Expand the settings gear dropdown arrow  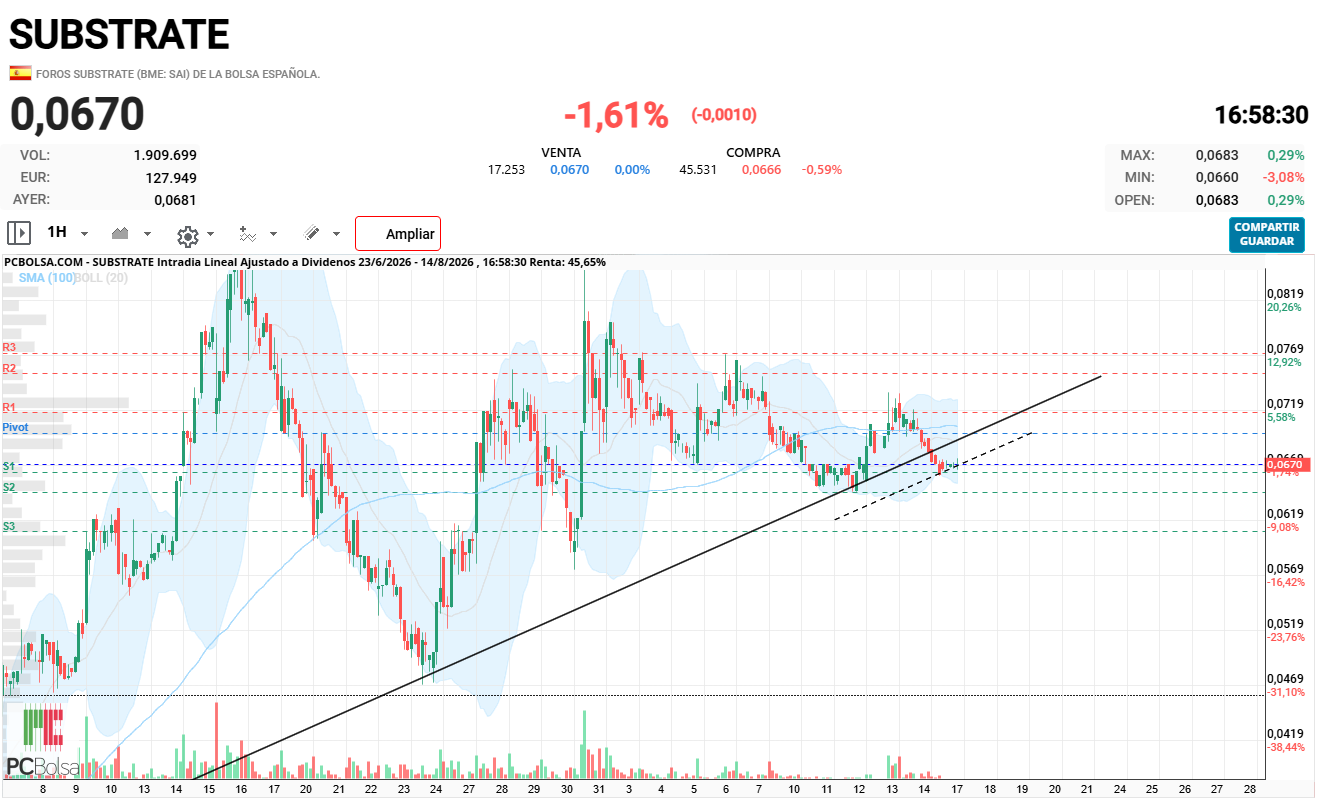(210, 234)
